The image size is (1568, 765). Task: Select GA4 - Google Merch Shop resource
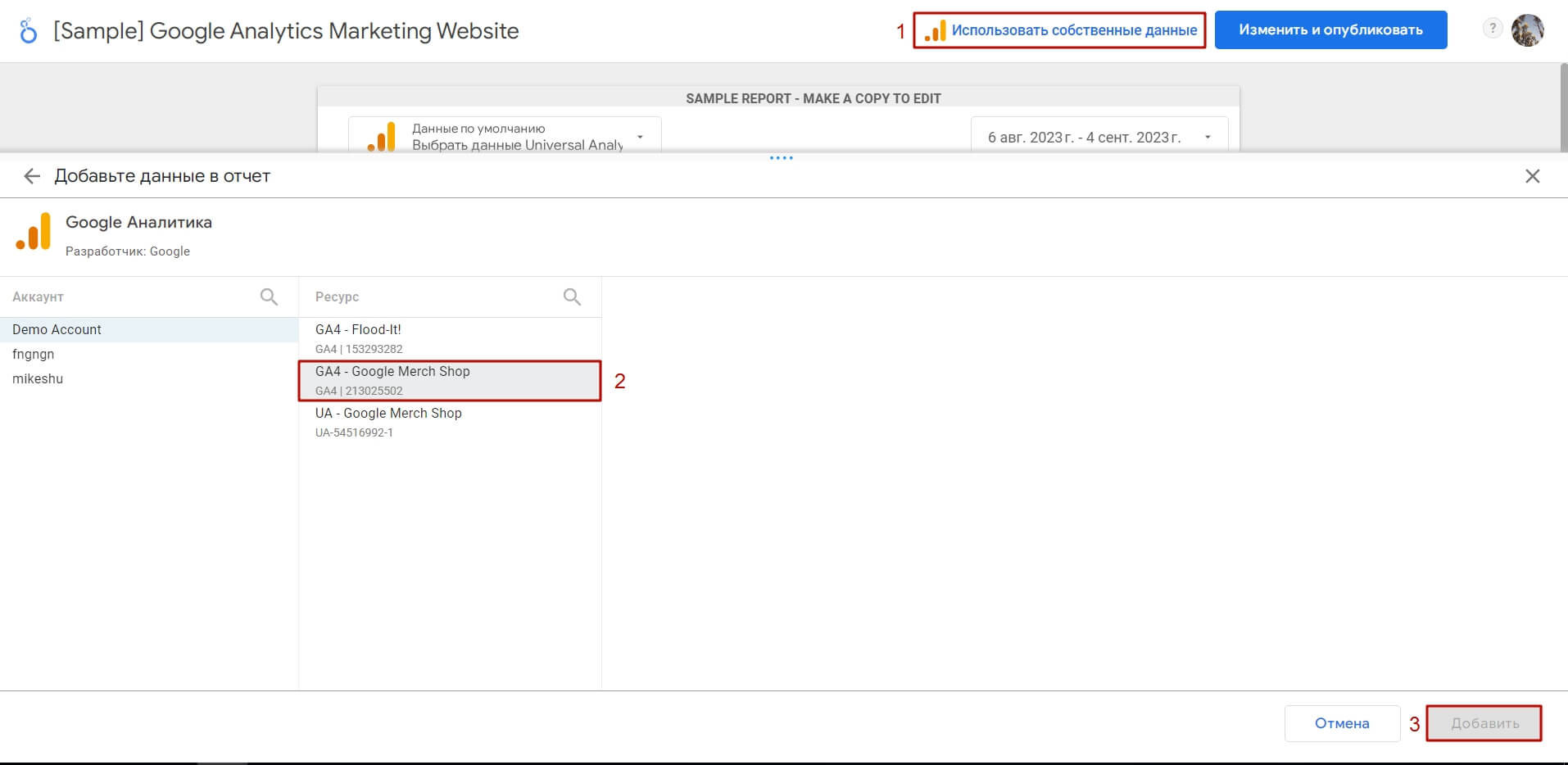pos(450,381)
